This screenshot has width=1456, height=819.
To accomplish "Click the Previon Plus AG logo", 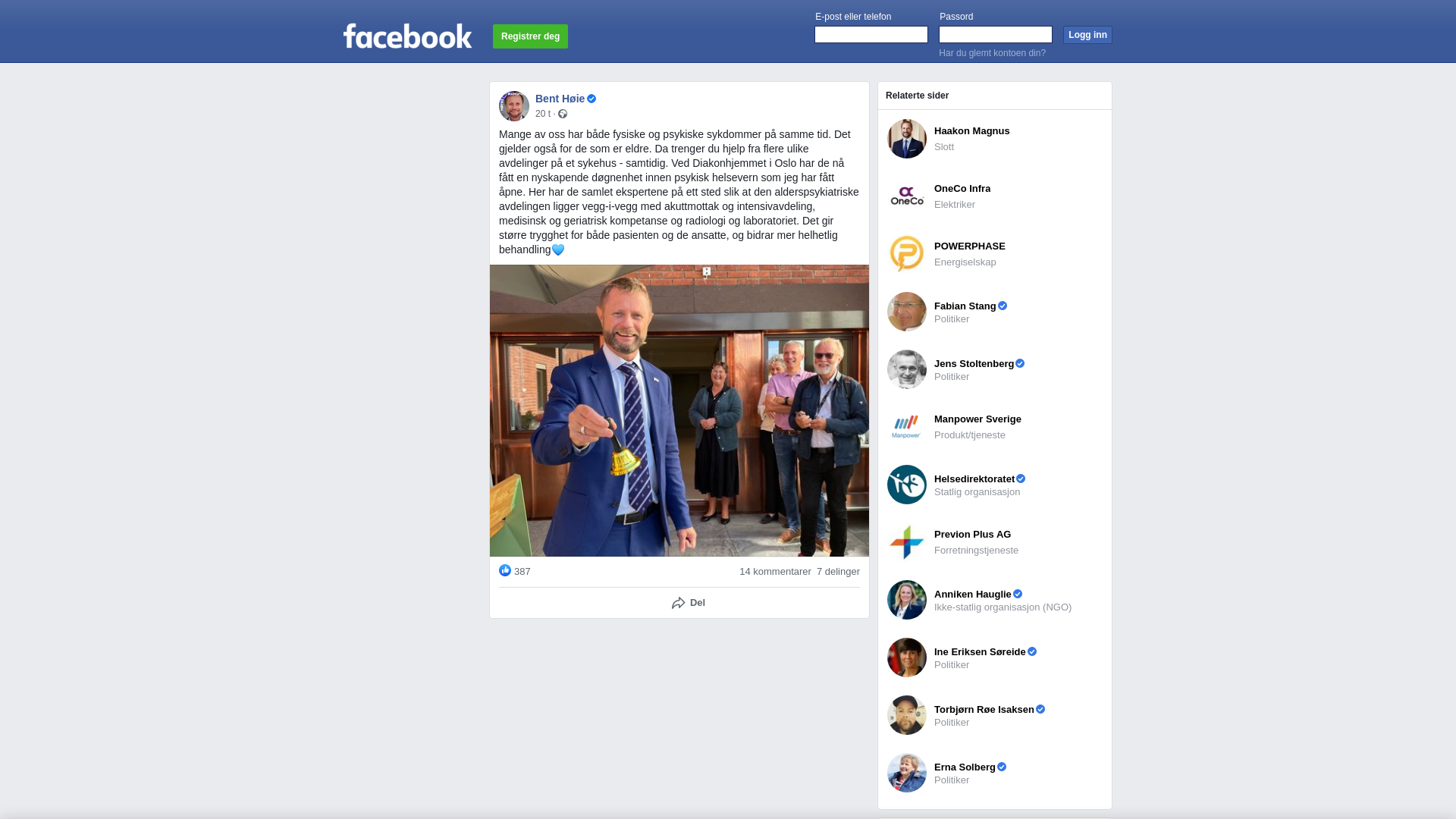I will 907,542.
